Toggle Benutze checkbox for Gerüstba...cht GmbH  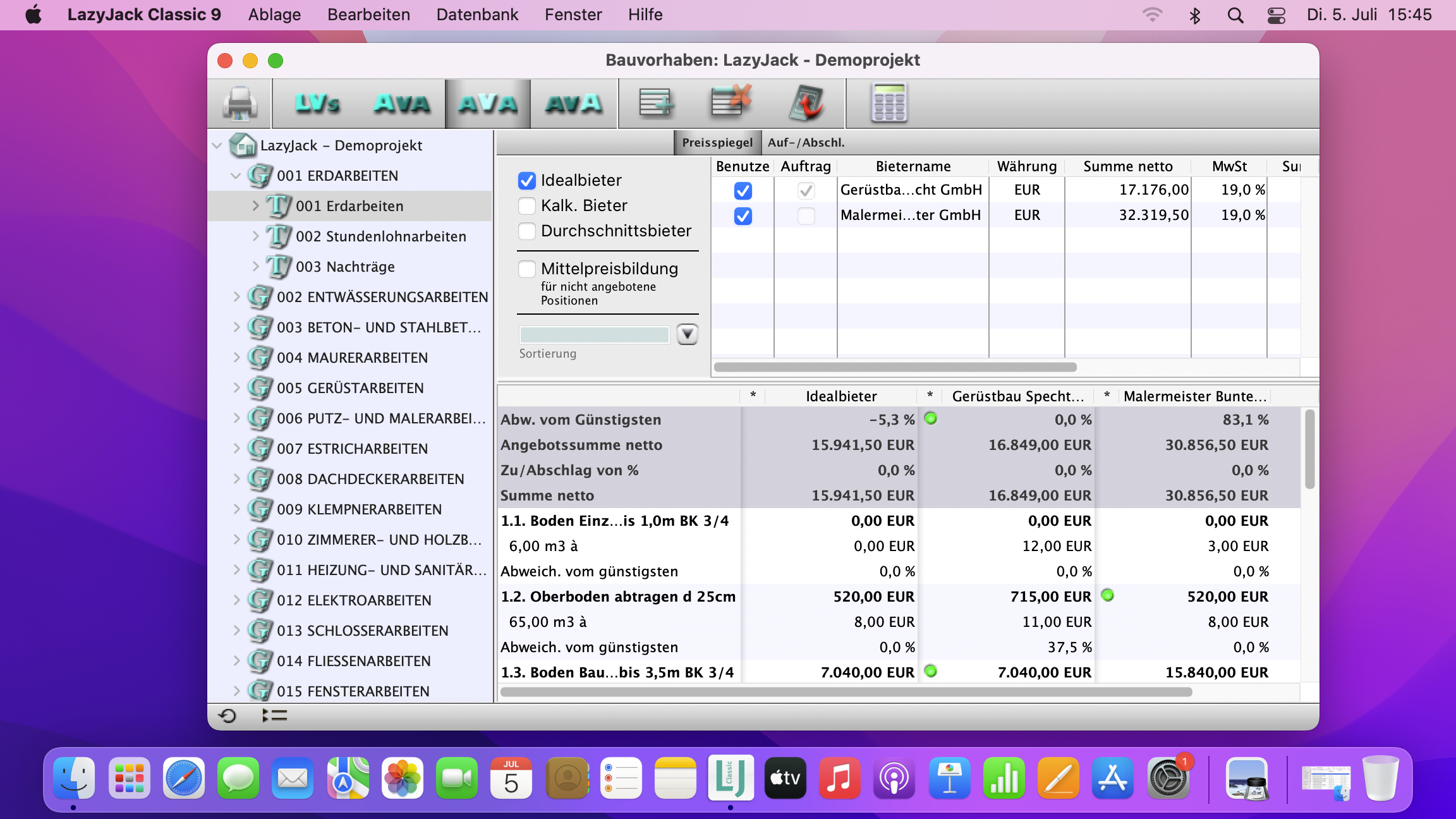click(x=743, y=190)
